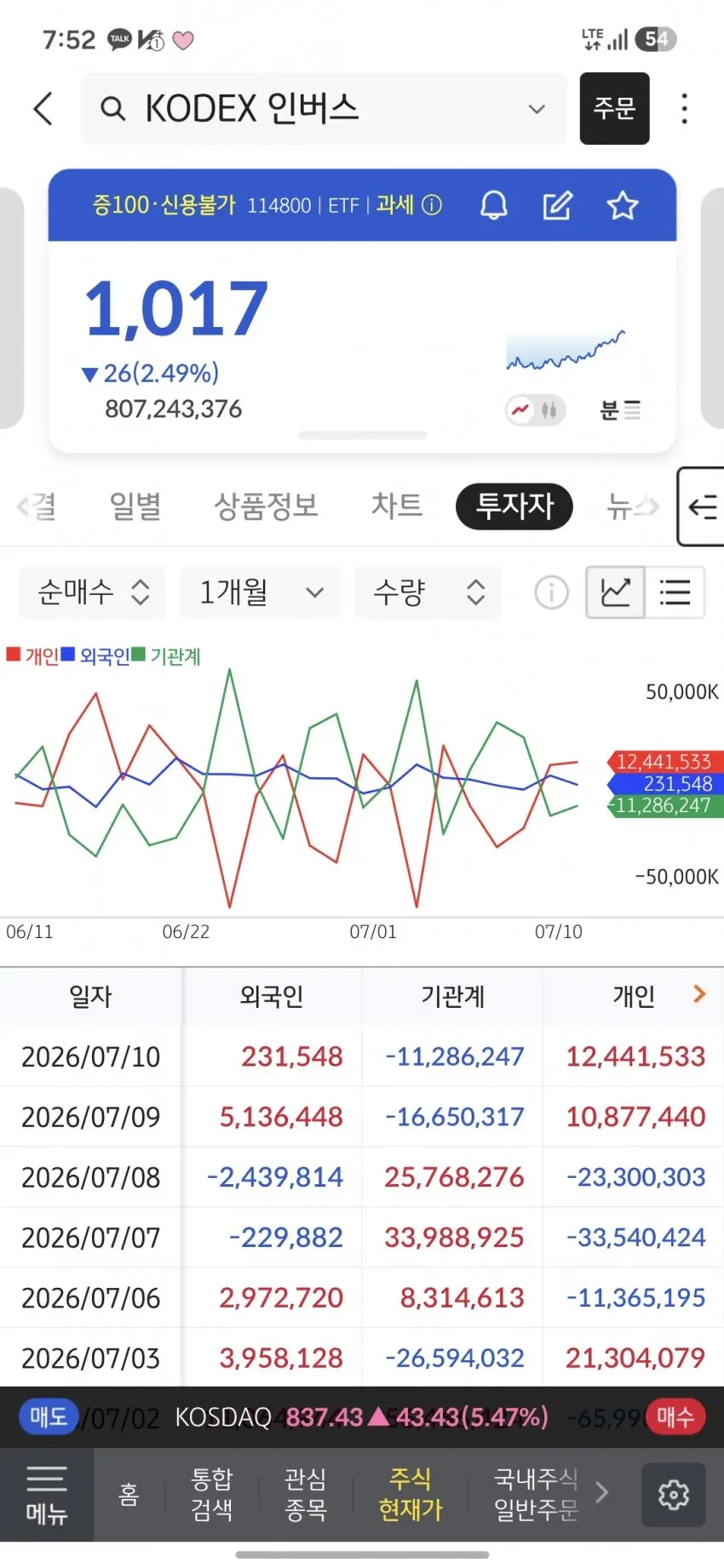Tap the back arrow icon
724x1568 pixels.
coord(43,109)
